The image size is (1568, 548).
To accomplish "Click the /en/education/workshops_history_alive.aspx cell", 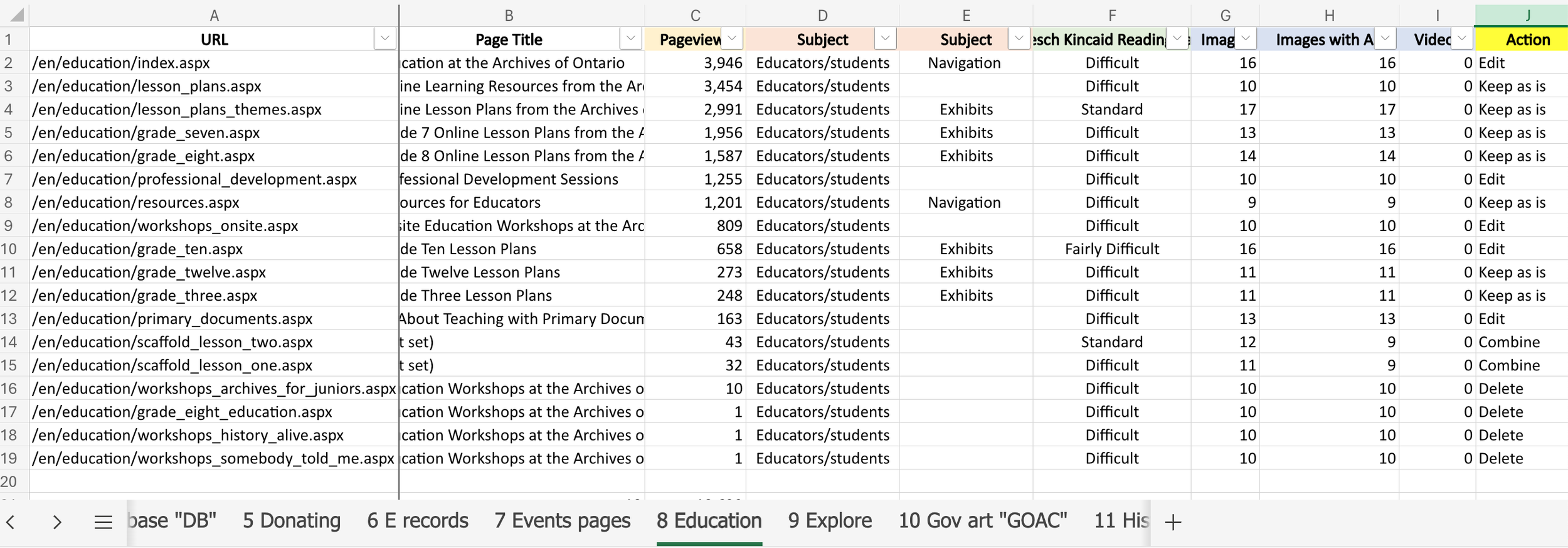I will (x=214, y=435).
